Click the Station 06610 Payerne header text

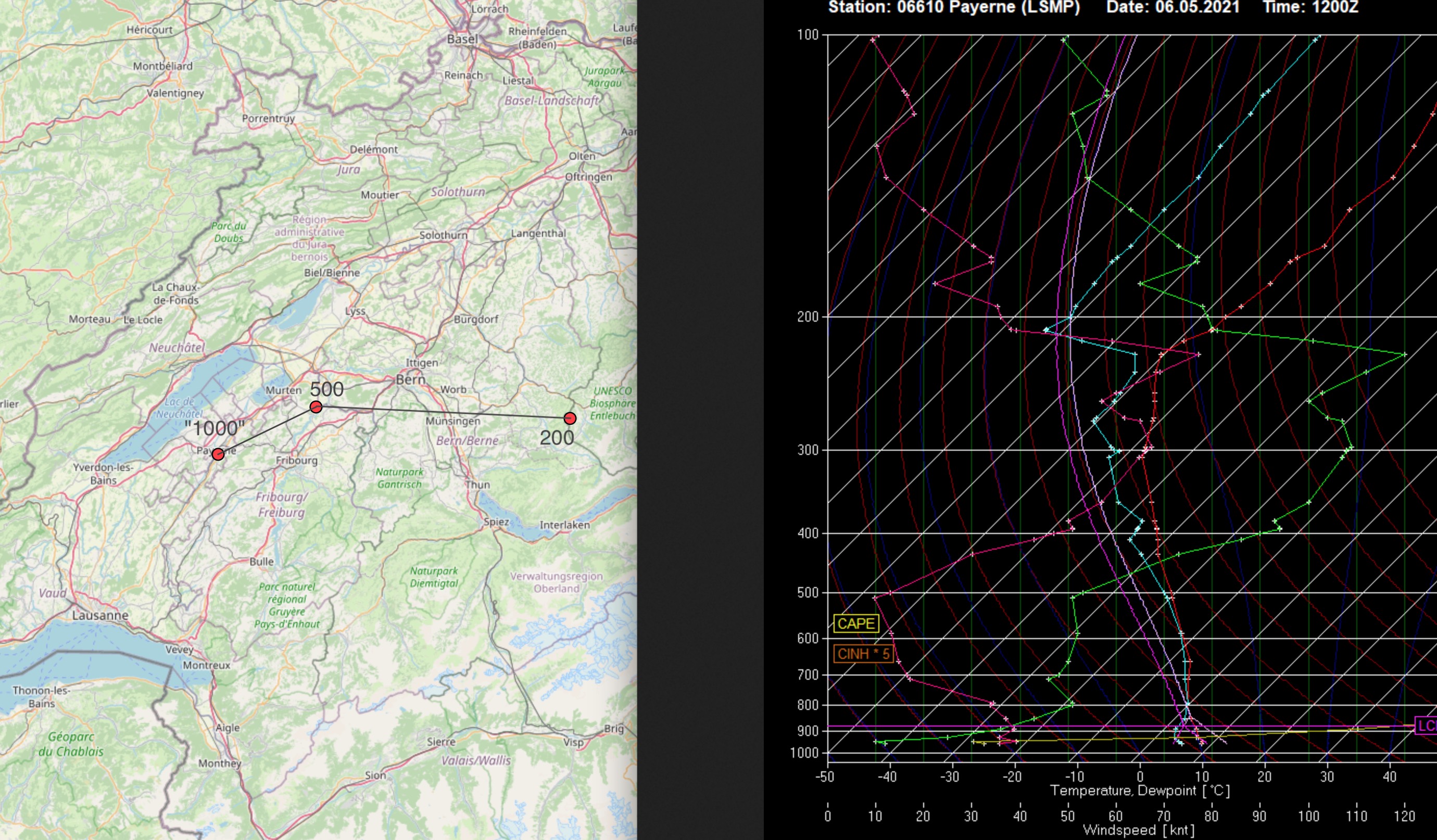[x=953, y=8]
